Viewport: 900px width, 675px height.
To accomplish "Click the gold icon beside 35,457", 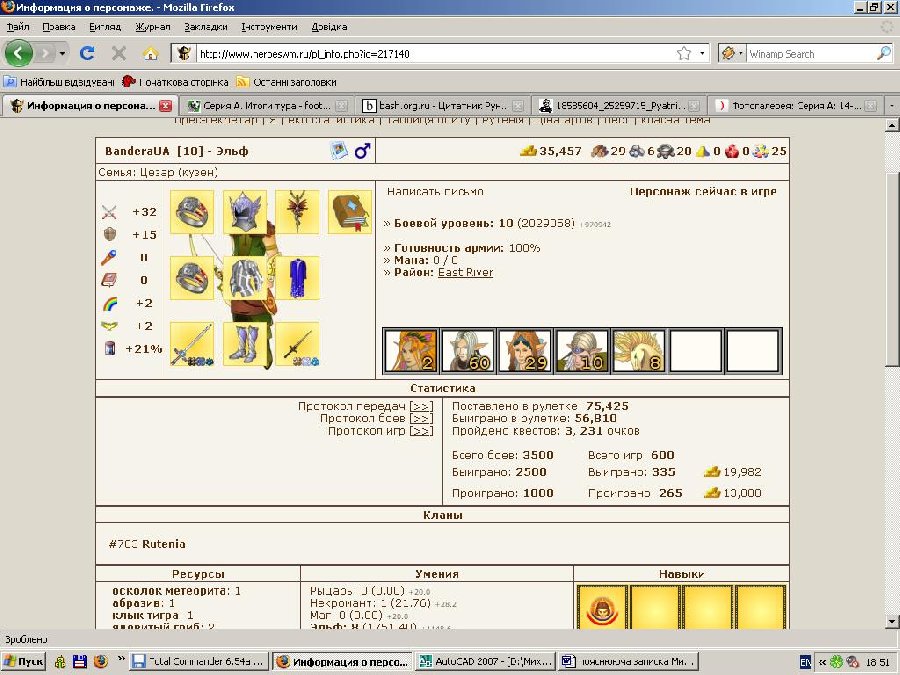I will pos(528,151).
